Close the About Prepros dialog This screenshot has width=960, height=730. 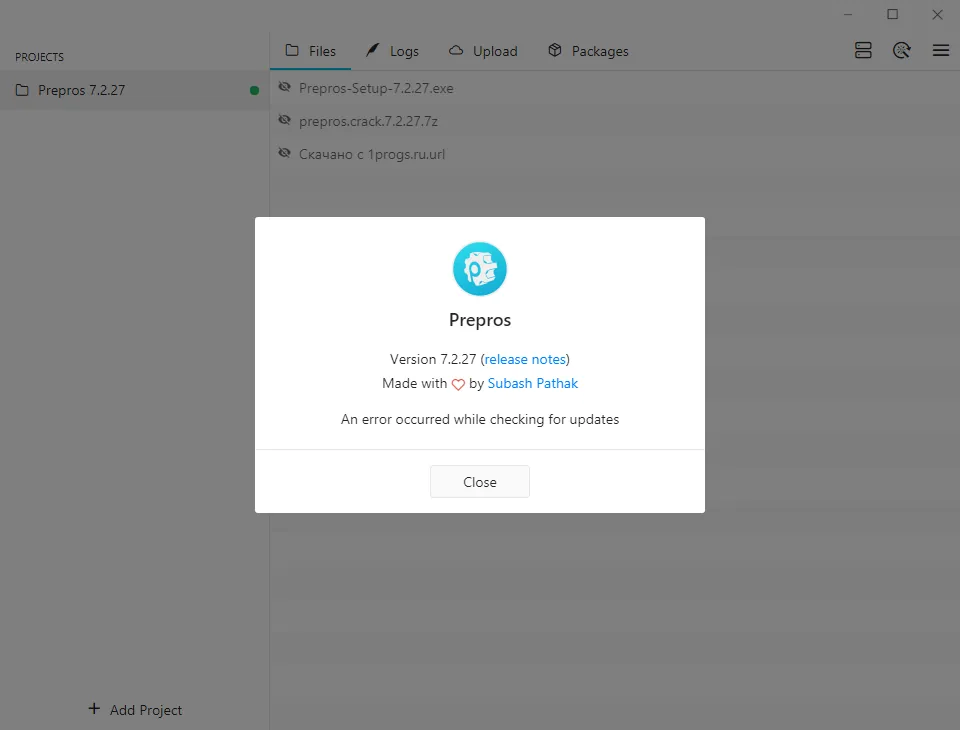pos(479,482)
